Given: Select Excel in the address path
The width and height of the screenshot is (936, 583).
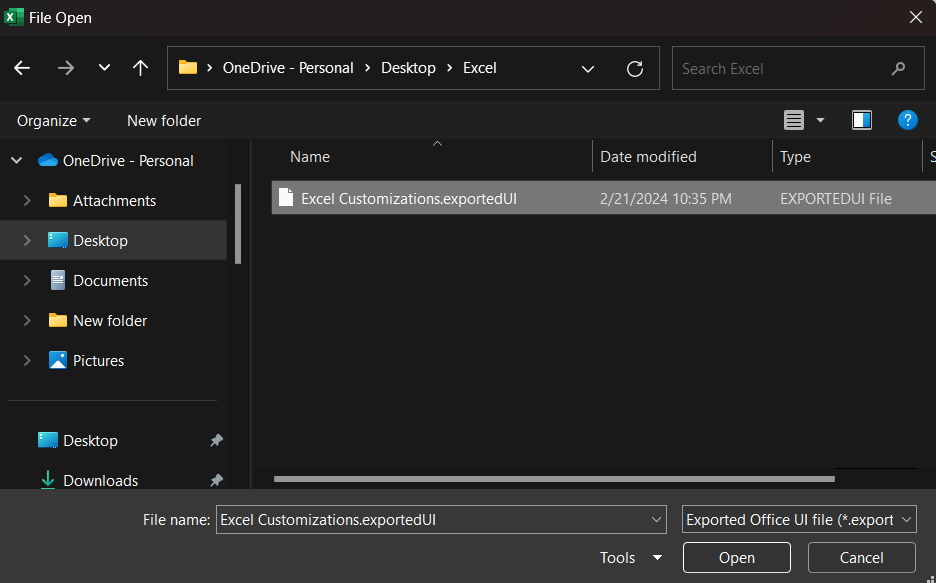Looking at the screenshot, I should tap(480, 68).
